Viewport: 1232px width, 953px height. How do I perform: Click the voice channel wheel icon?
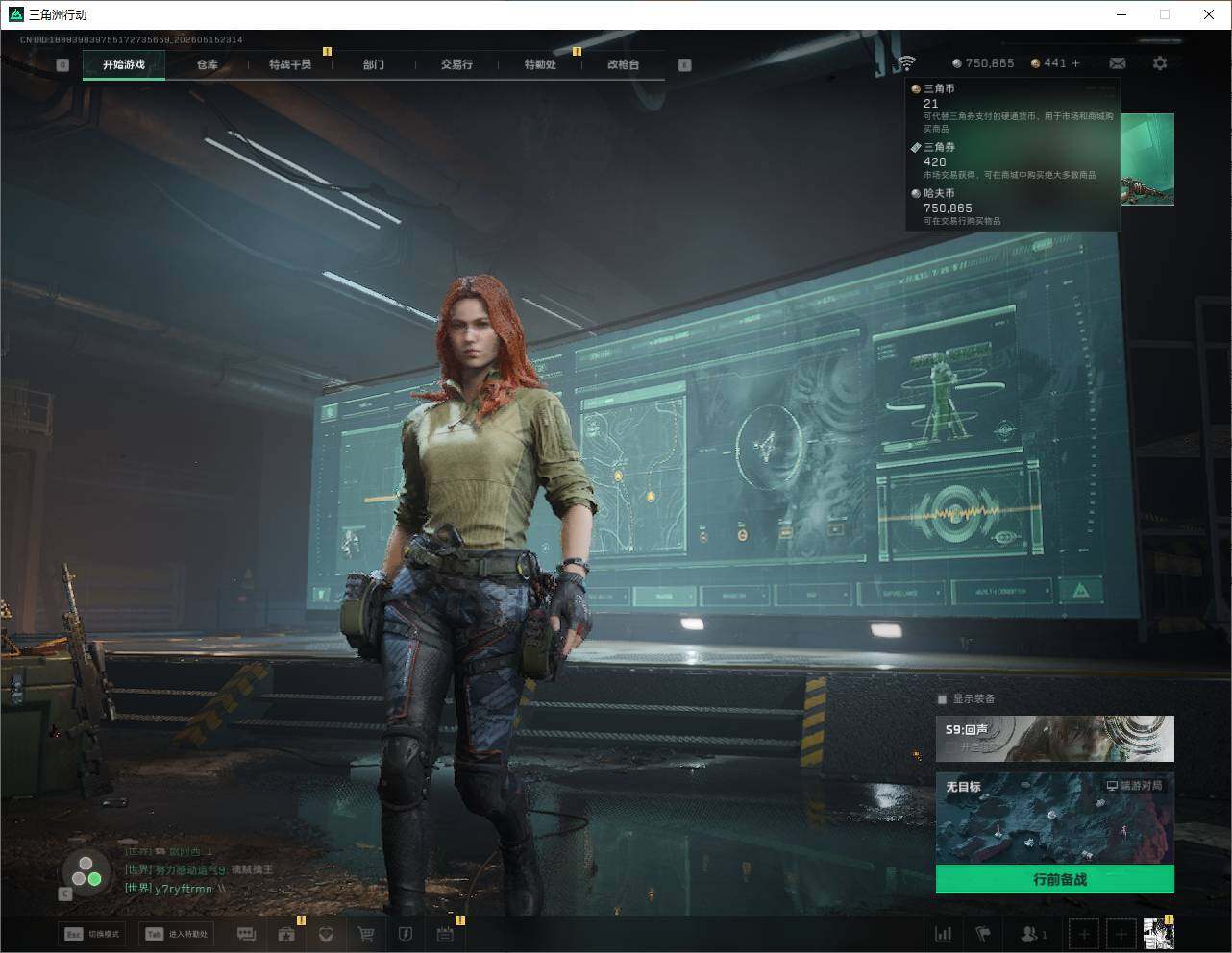pyautogui.click(x=86, y=872)
